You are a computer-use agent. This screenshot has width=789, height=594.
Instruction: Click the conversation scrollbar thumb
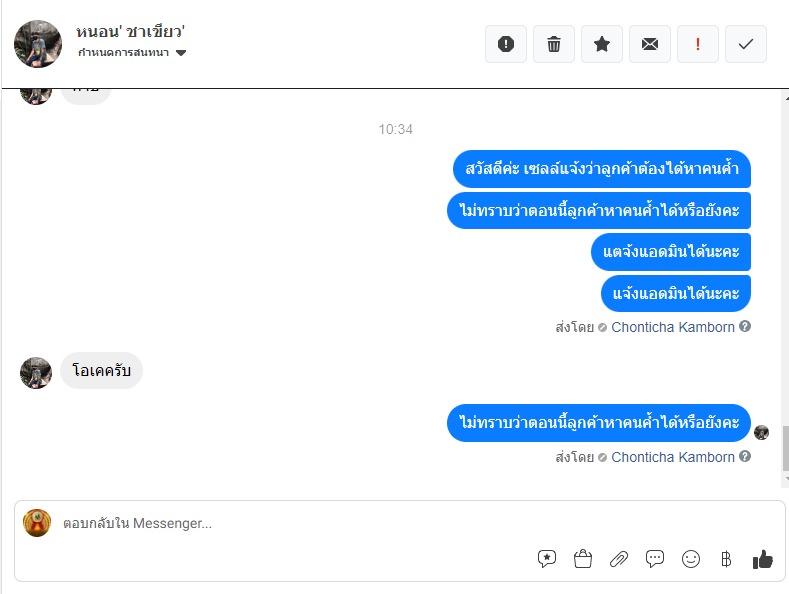coord(785,447)
